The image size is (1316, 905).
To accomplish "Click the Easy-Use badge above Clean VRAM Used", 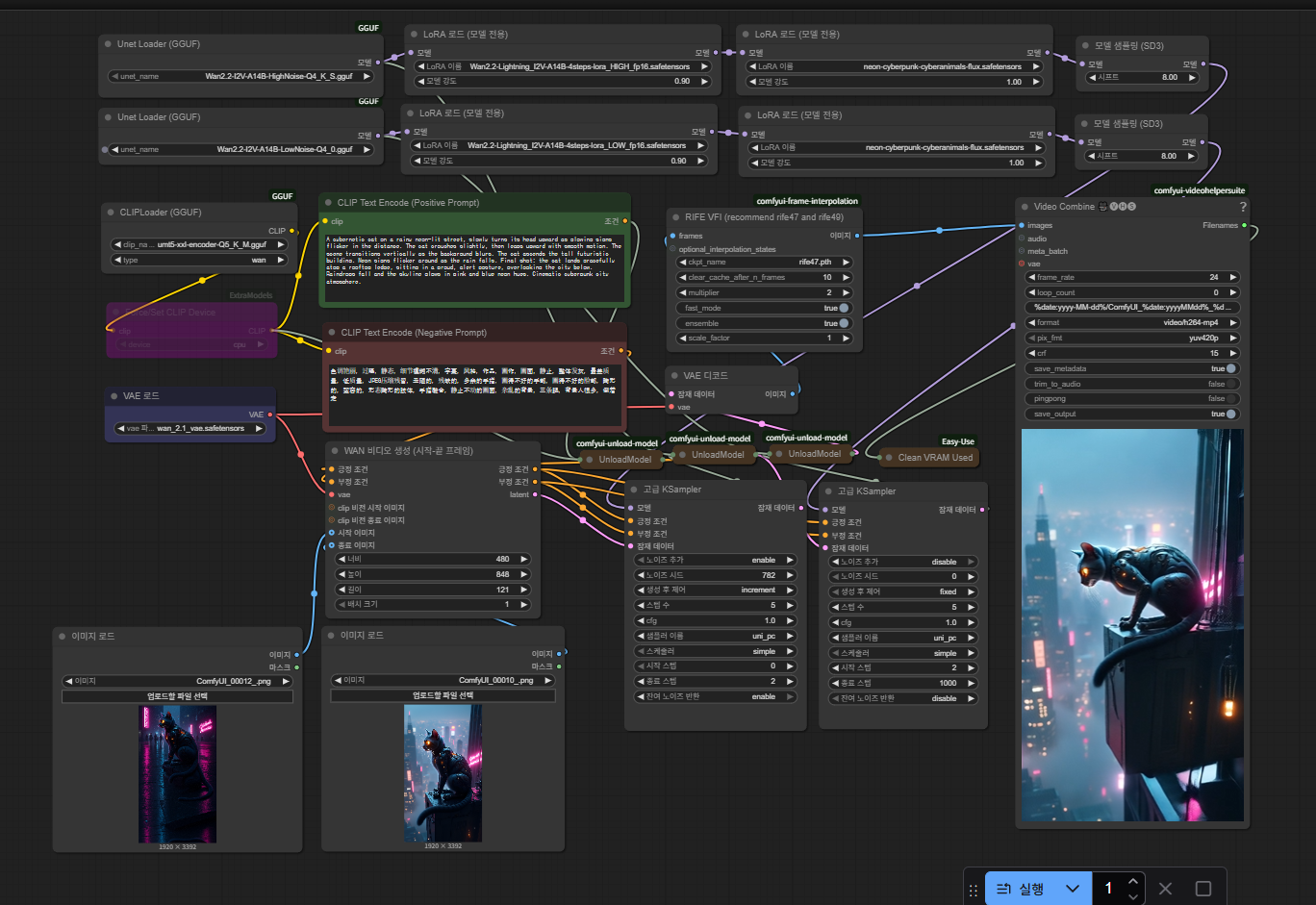I will 957,441.
